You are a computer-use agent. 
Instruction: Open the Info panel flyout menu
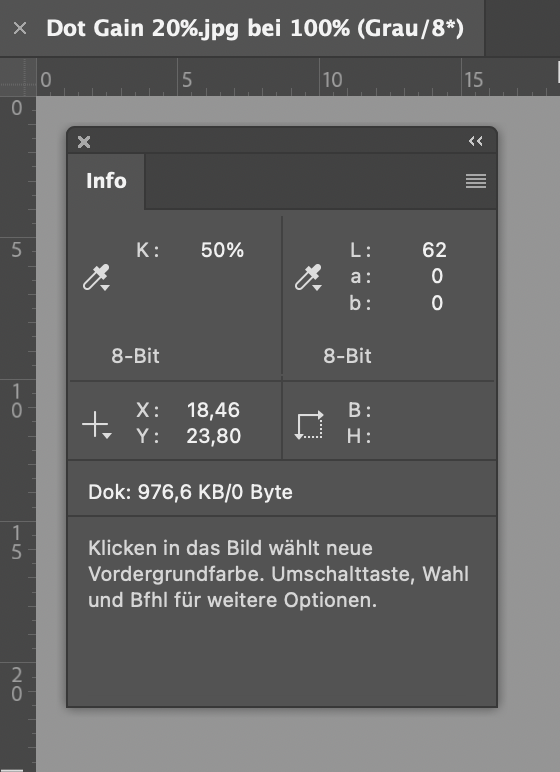coord(476,181)
